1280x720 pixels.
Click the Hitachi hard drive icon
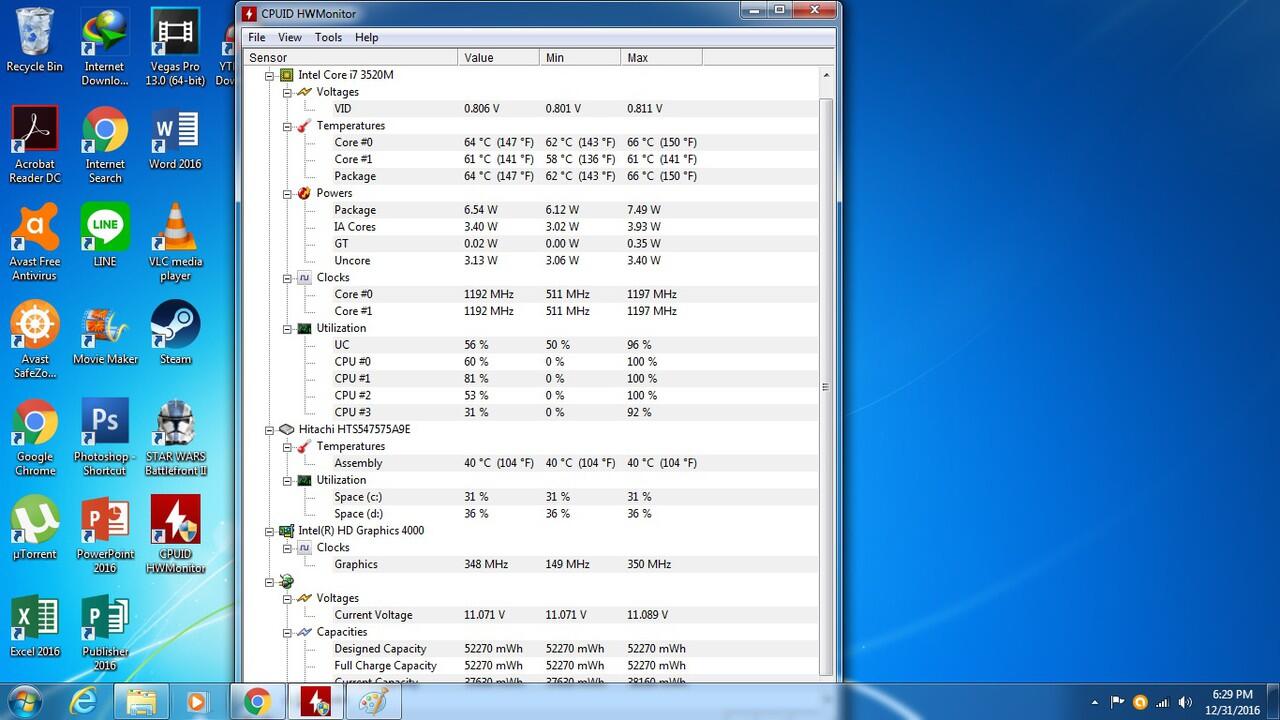[286, 430]
